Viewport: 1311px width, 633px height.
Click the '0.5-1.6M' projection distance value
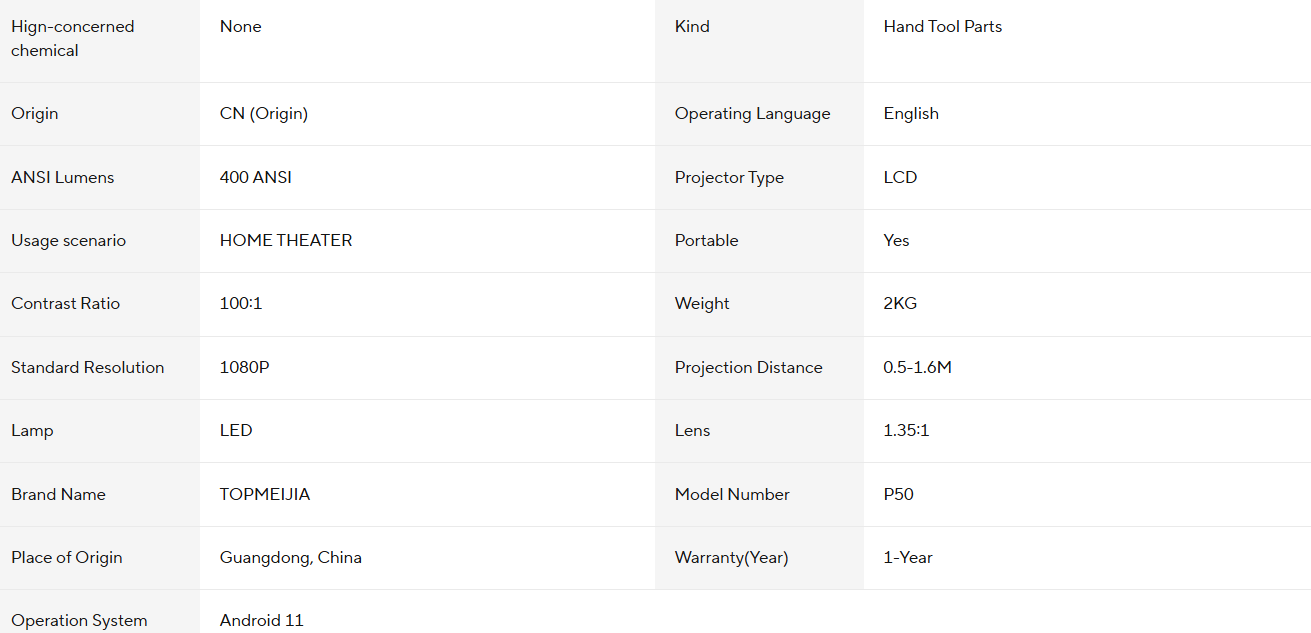tap(917, 367)
